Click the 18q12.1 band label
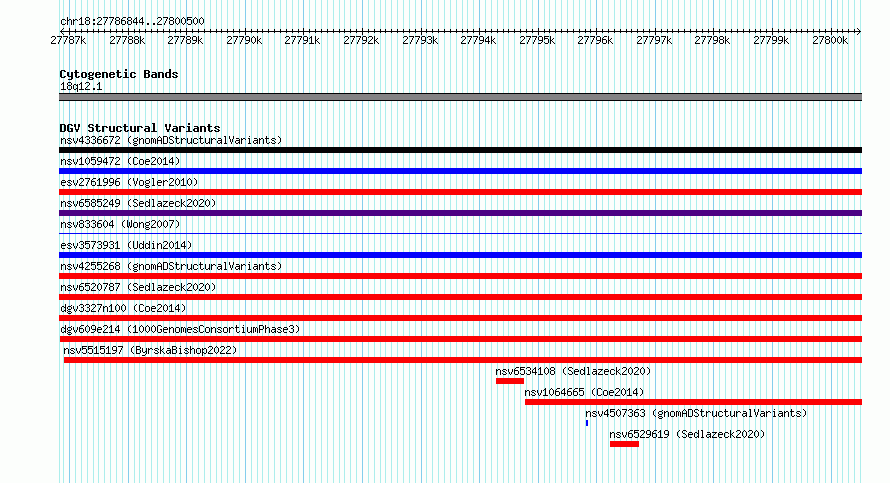The height and width of the screenshot is (483, 890). 81,86
